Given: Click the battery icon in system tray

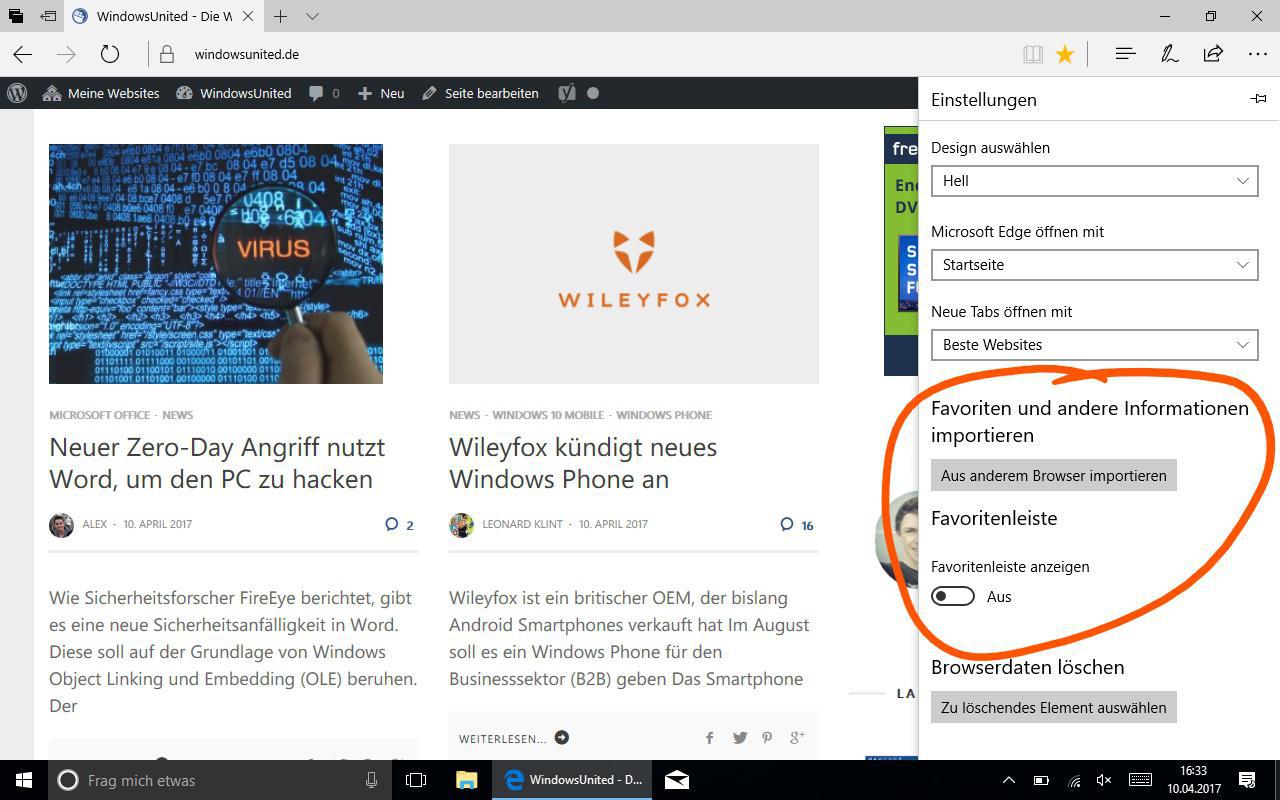Looking at the screenshot, I should coord(1041,780).
